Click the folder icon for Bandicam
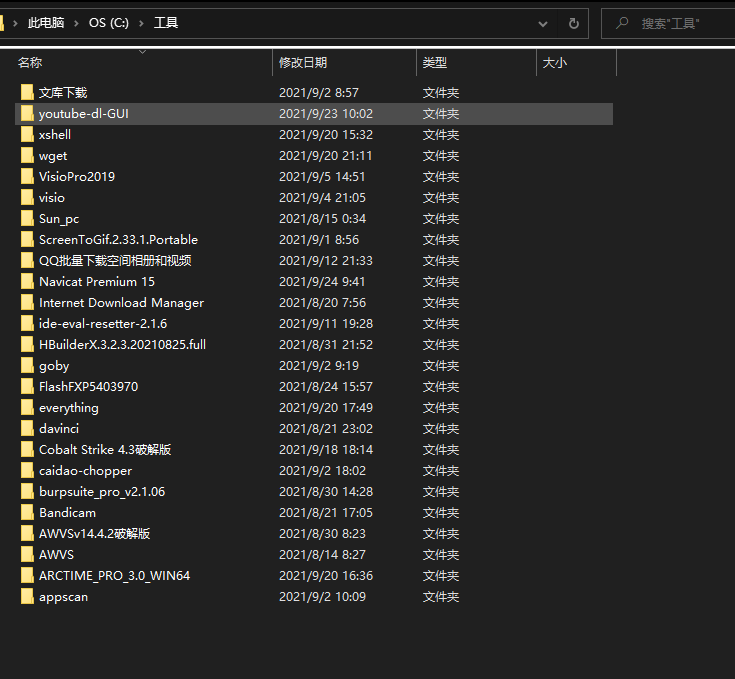The height and width of the screenshot is (679, 735). [x=27, y=513]
